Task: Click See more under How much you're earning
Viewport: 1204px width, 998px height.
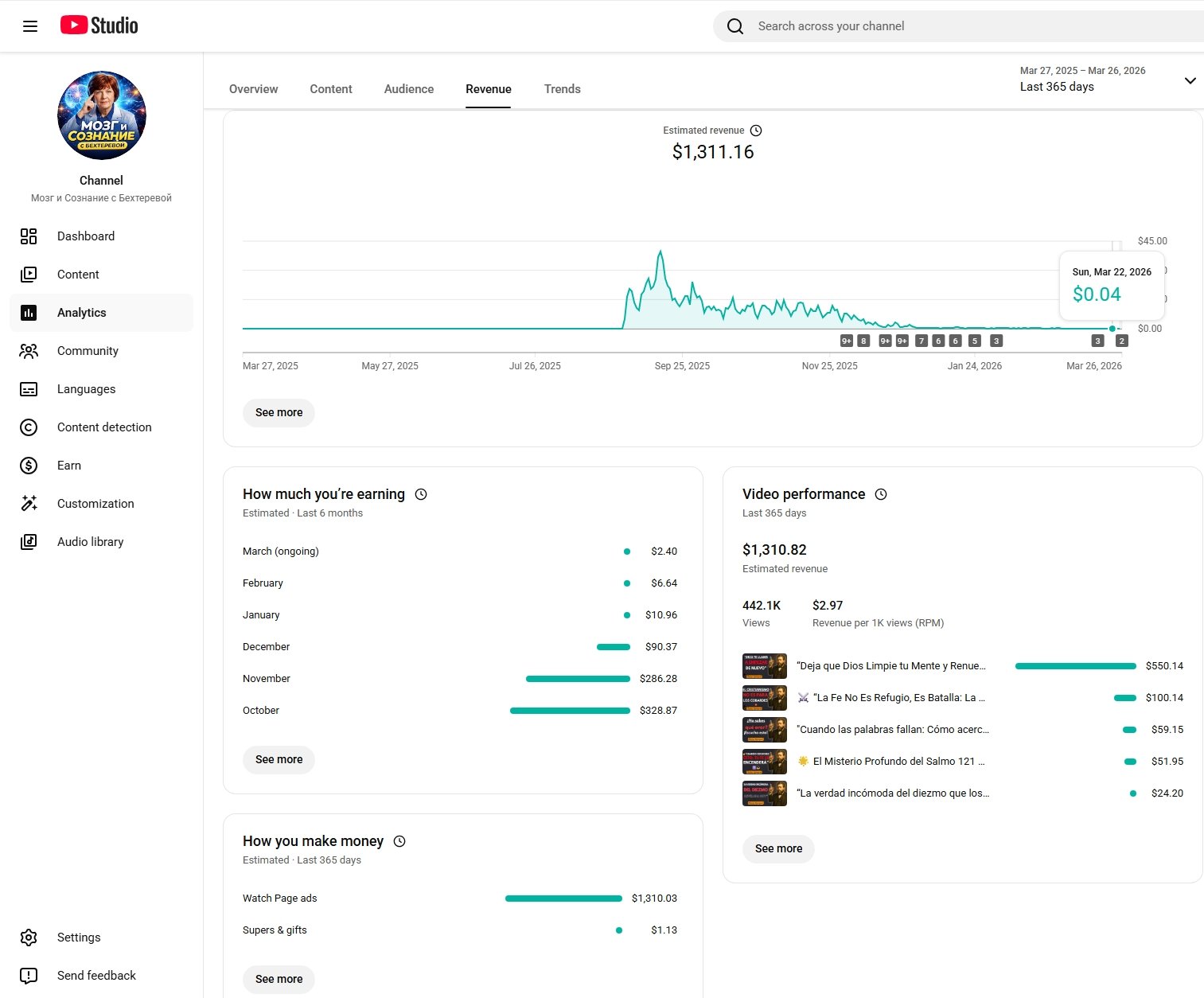Action: tap(279, 760)
